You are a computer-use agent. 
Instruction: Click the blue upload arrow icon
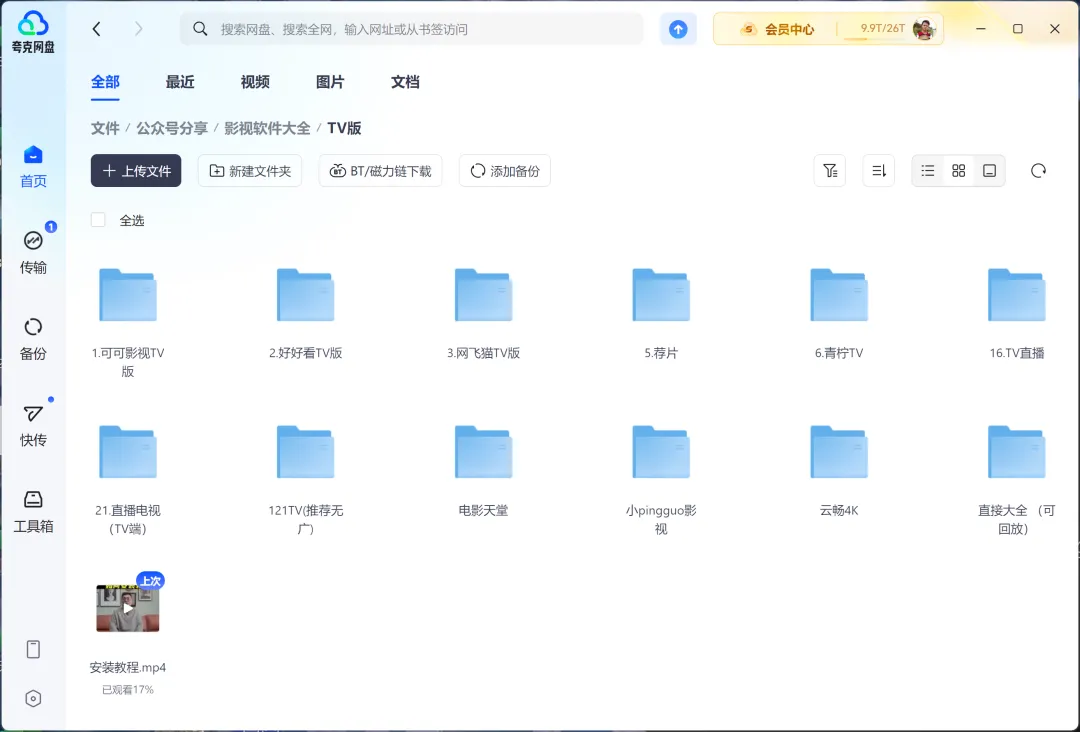pos(678,29)
